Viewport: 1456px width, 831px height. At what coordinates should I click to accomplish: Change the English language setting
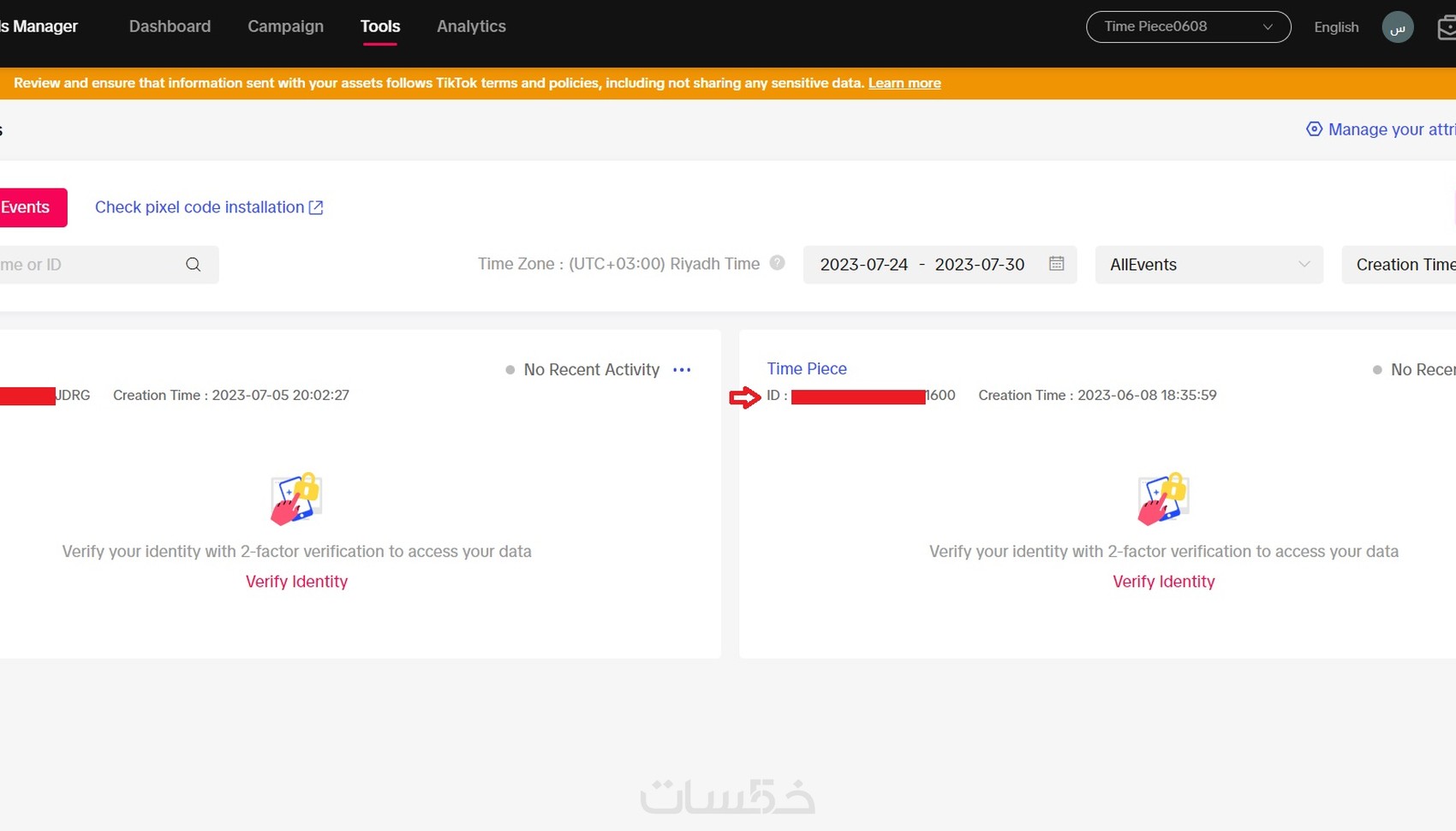coord(1336,27)
